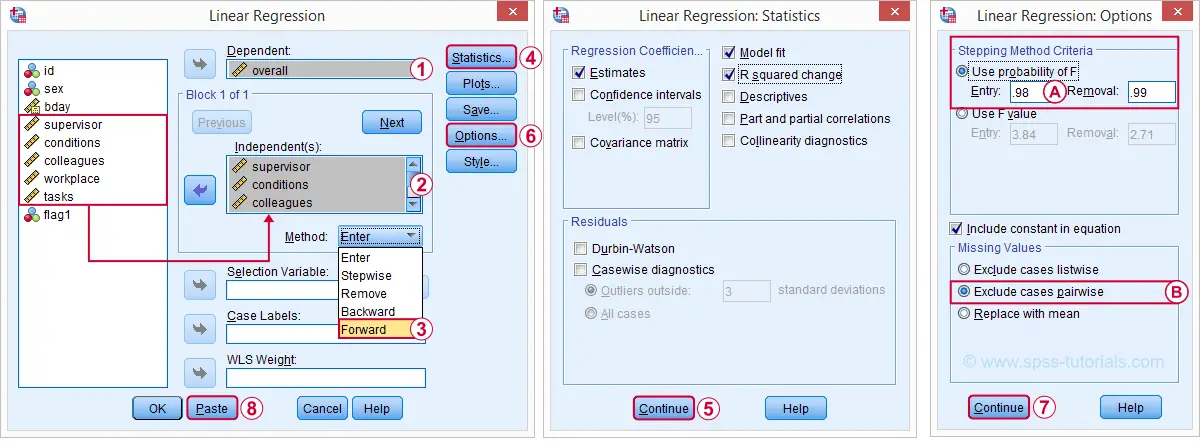Click scrollbar down arrow in Independent(s) list
Viewport: 1200px width, 444px height.
click(x=413, y=204)
